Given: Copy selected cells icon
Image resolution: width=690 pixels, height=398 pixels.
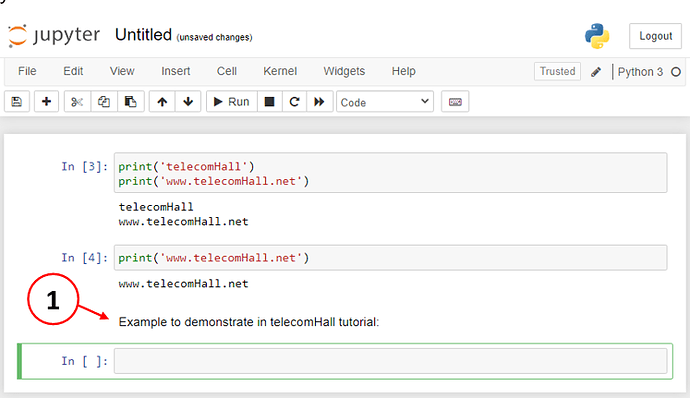Looking at the screenshot, I should 104,102.
